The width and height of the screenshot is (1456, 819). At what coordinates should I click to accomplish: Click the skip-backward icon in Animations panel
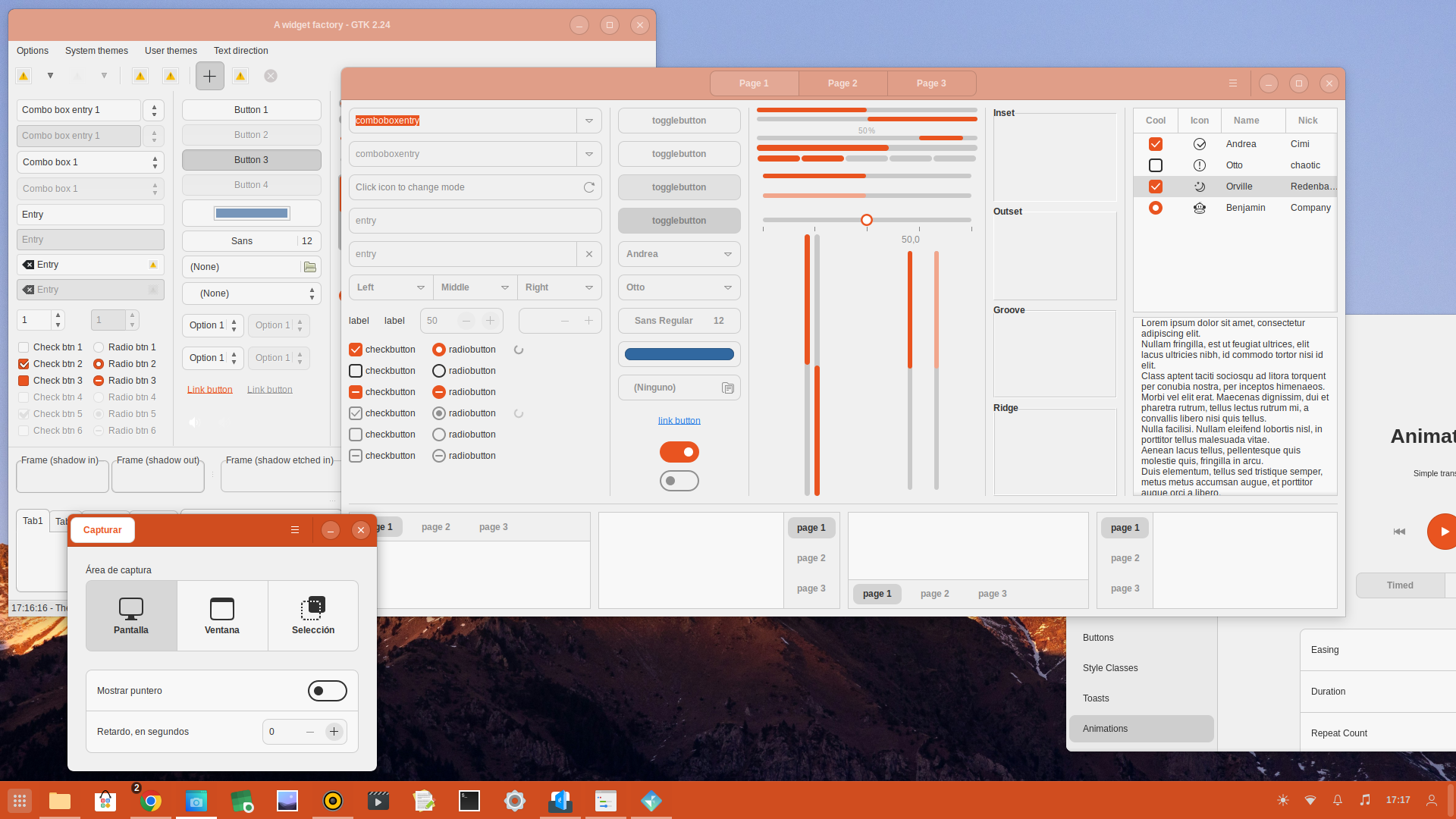(1399, 532)
